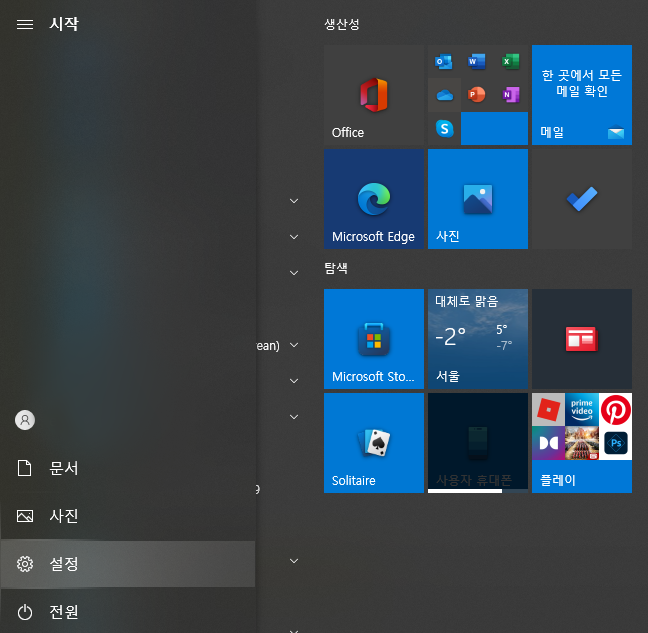Open the 사진 (Photos) tile
Image resolution: width=648 pixels, height=633 pixels.
click(478, 199)
